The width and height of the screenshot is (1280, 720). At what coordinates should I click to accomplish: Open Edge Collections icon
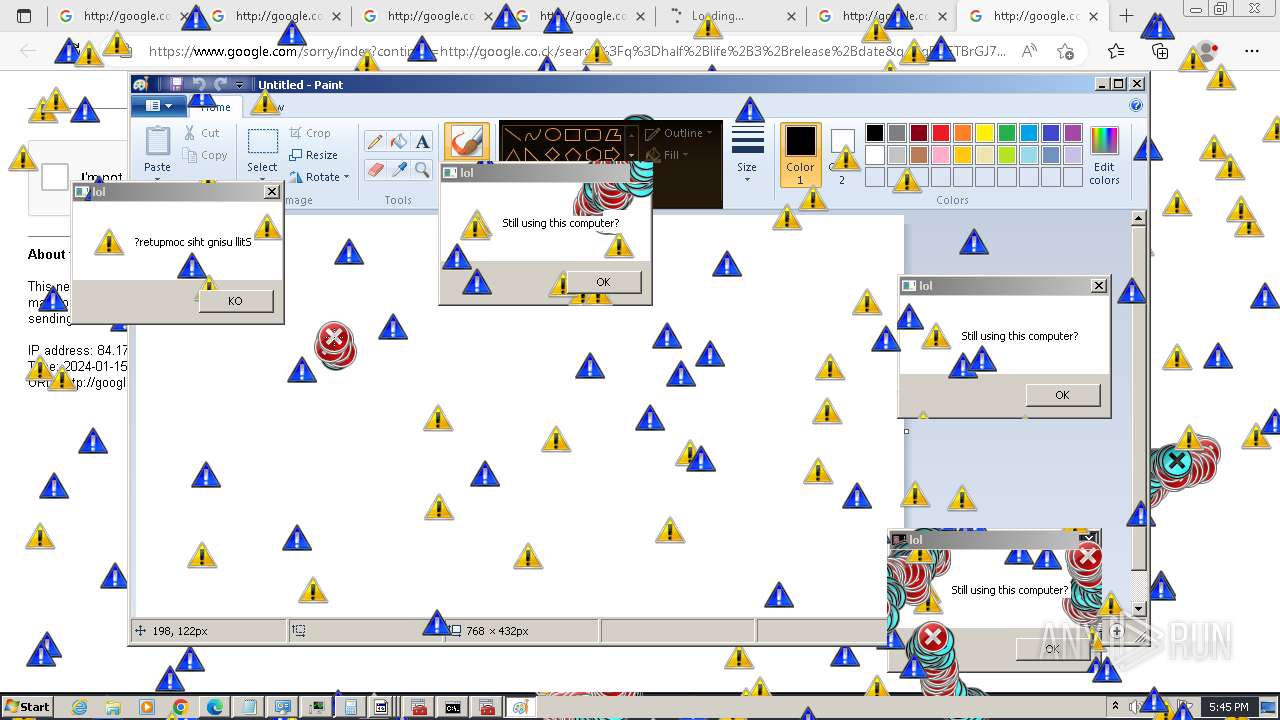coord(1160,51)
